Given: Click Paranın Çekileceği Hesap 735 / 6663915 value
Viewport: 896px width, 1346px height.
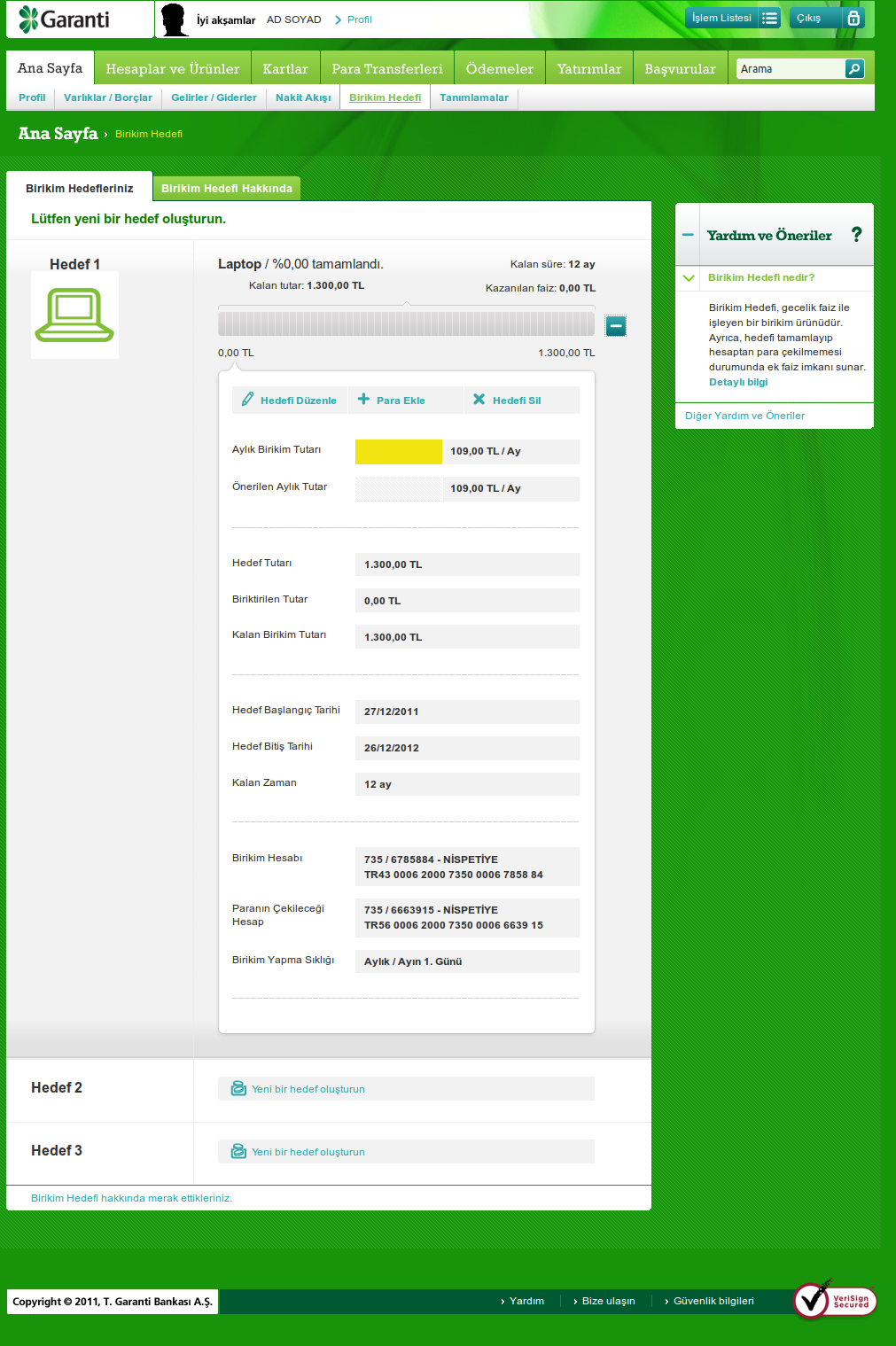Looking at the screenshot, I should 467,917.
